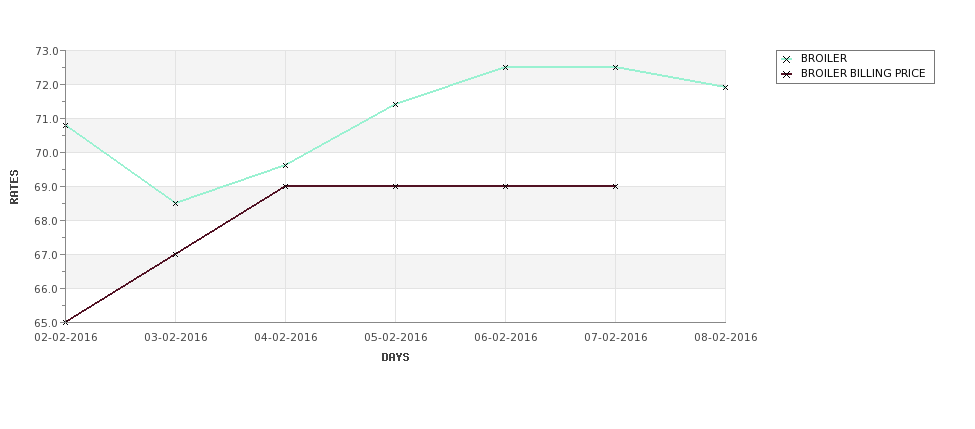The height and width of the screenshot is (429, 975).
Task: Click BROILER data point on 02-02-2016
Action: pos(66,126)
